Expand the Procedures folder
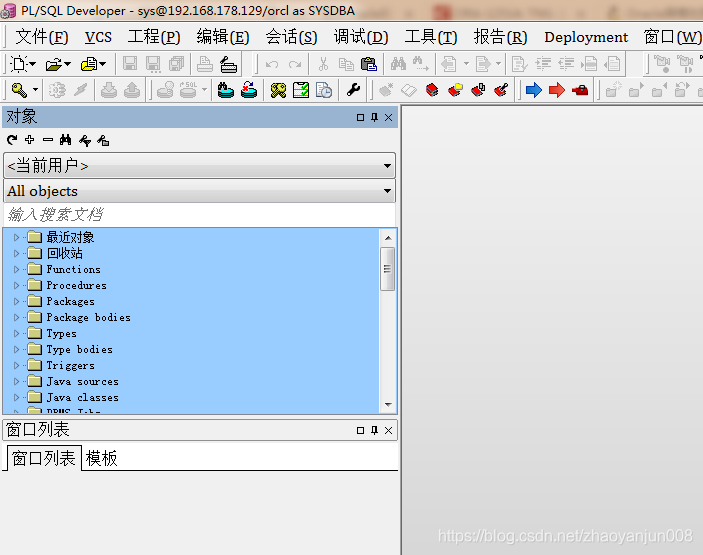Viewport: 703px width, 555px height. tap(16, 286)
